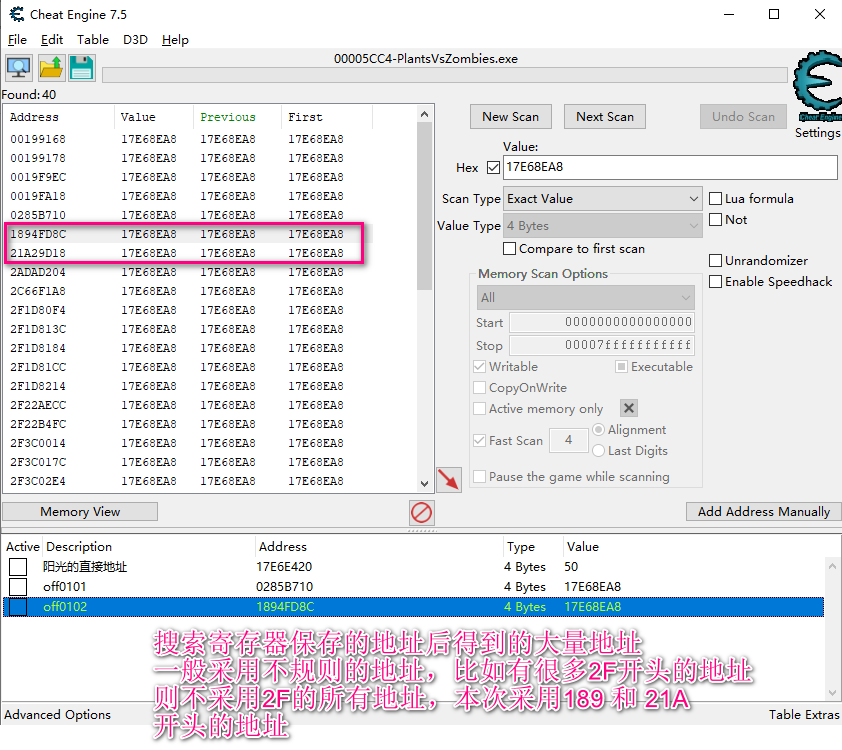Open the D3D menu

[135, 40]
